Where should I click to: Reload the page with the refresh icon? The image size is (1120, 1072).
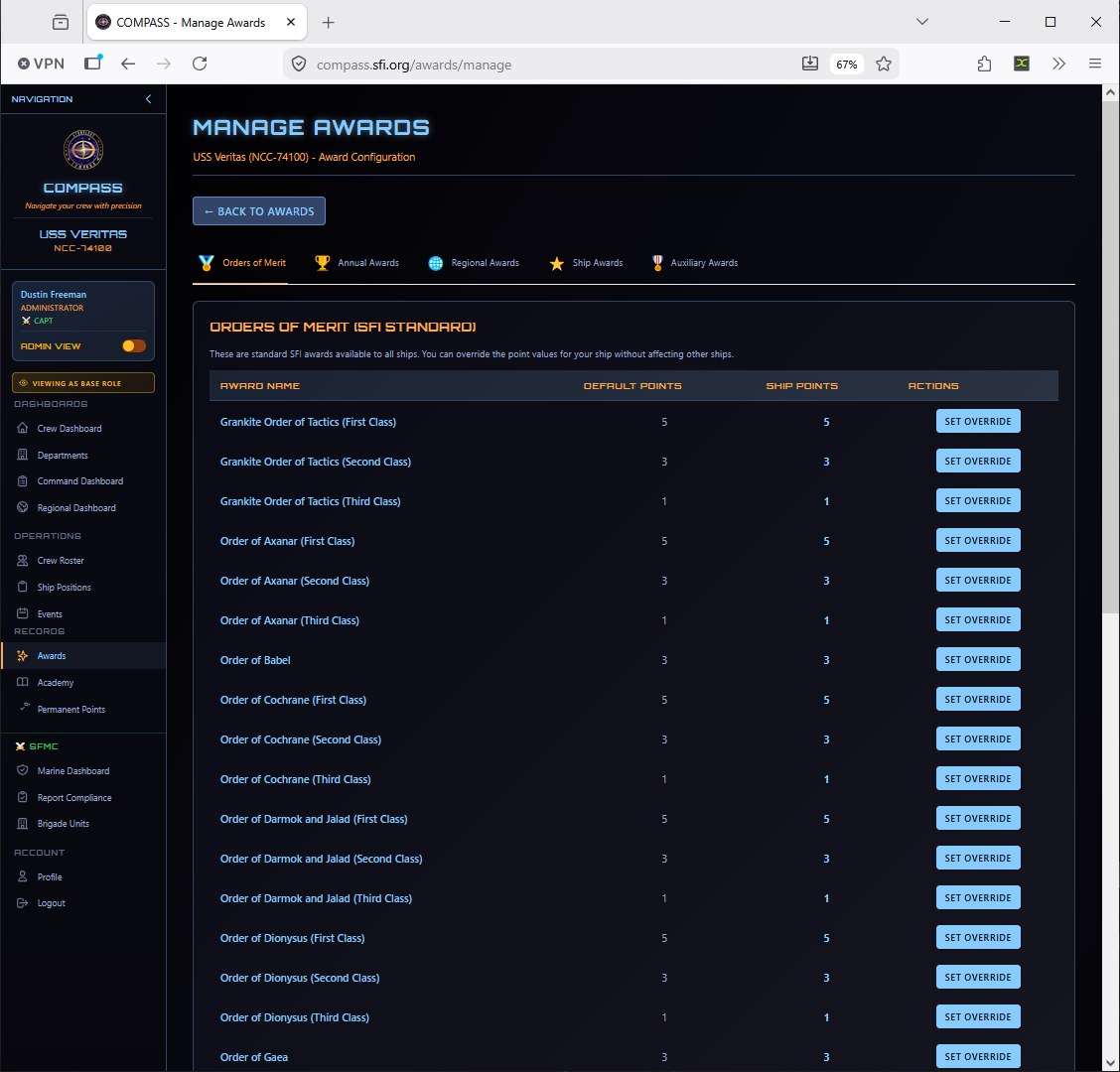point(200,65)
